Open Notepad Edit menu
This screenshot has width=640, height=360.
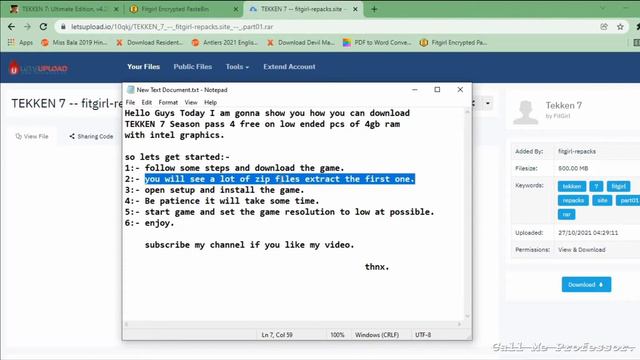147,102
